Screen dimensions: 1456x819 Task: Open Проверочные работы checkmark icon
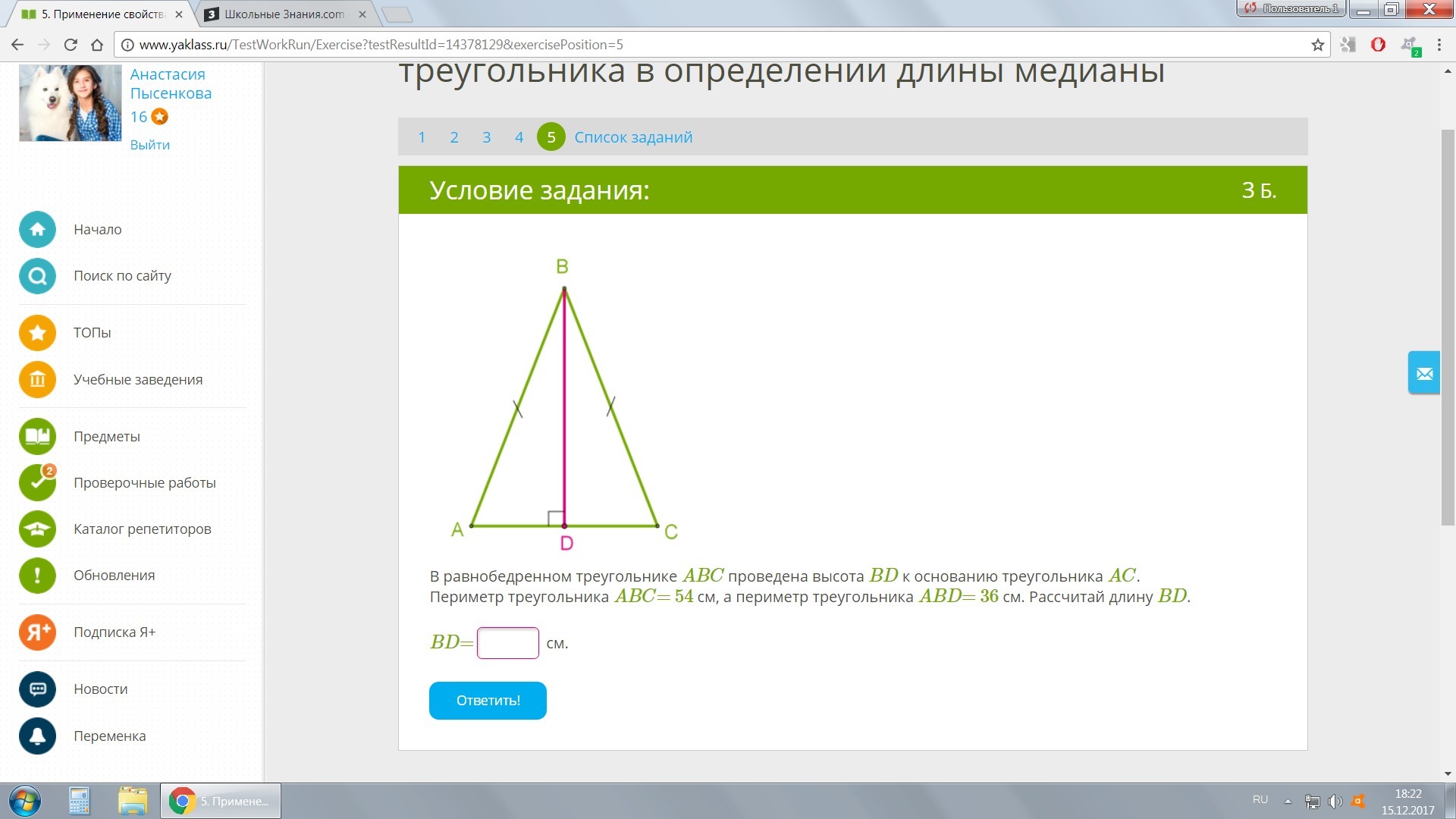[37, 483]
